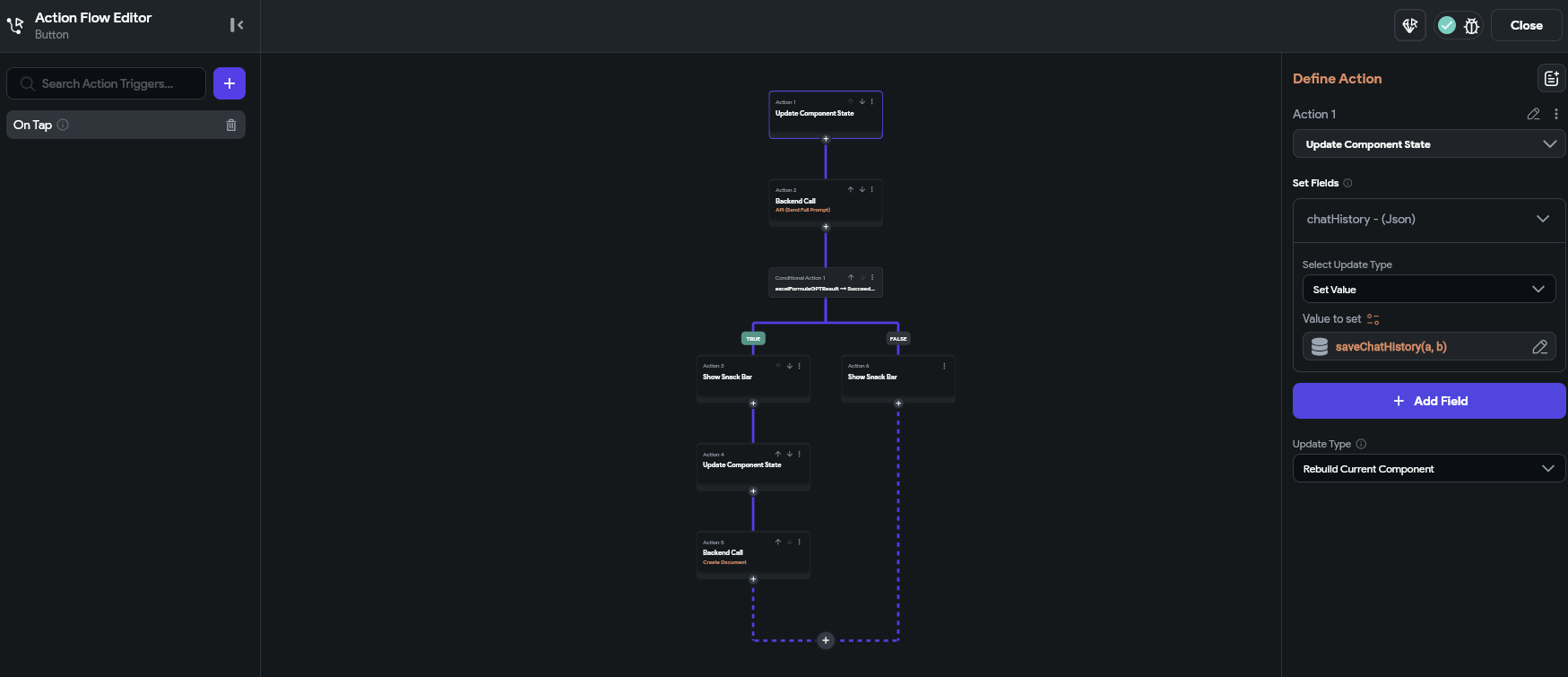Delete the On Tap trigger

(231, 126)
